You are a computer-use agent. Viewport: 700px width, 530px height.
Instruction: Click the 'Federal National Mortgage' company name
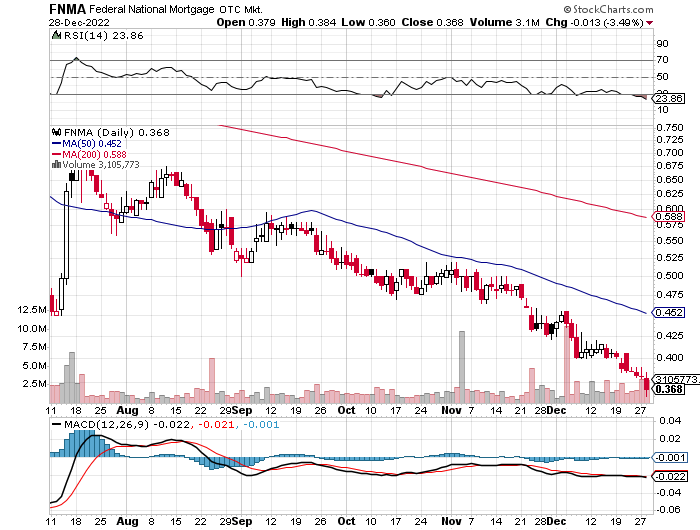(152, 9)
